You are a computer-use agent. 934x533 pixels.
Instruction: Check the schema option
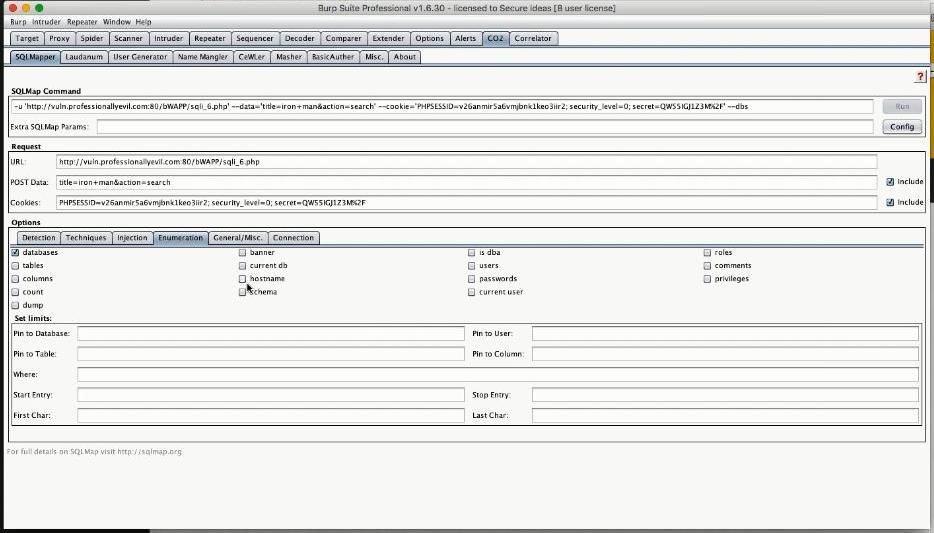click(242, 292)
